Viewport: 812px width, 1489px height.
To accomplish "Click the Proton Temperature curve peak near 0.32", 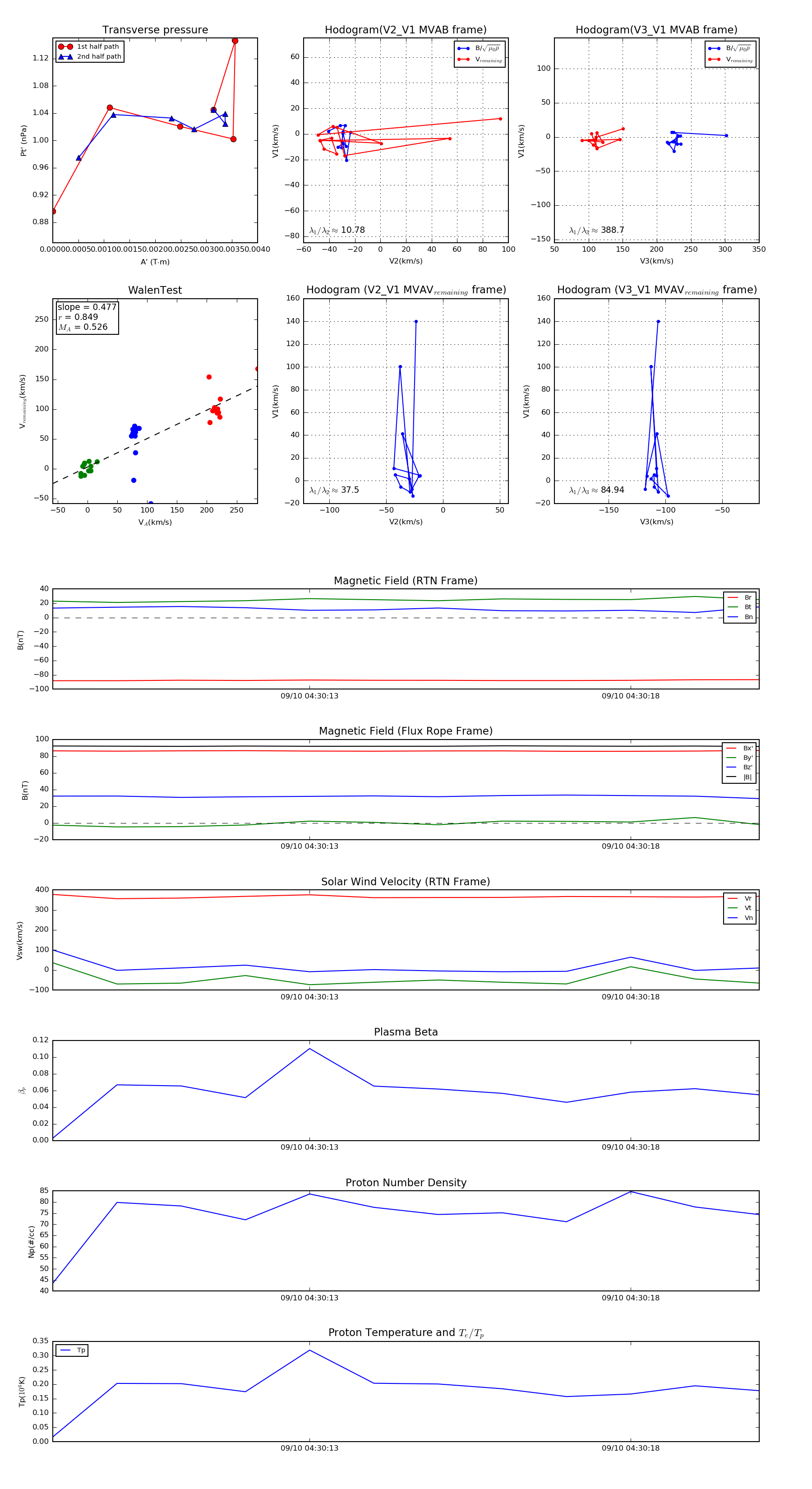I will (x=310, y=1350).
